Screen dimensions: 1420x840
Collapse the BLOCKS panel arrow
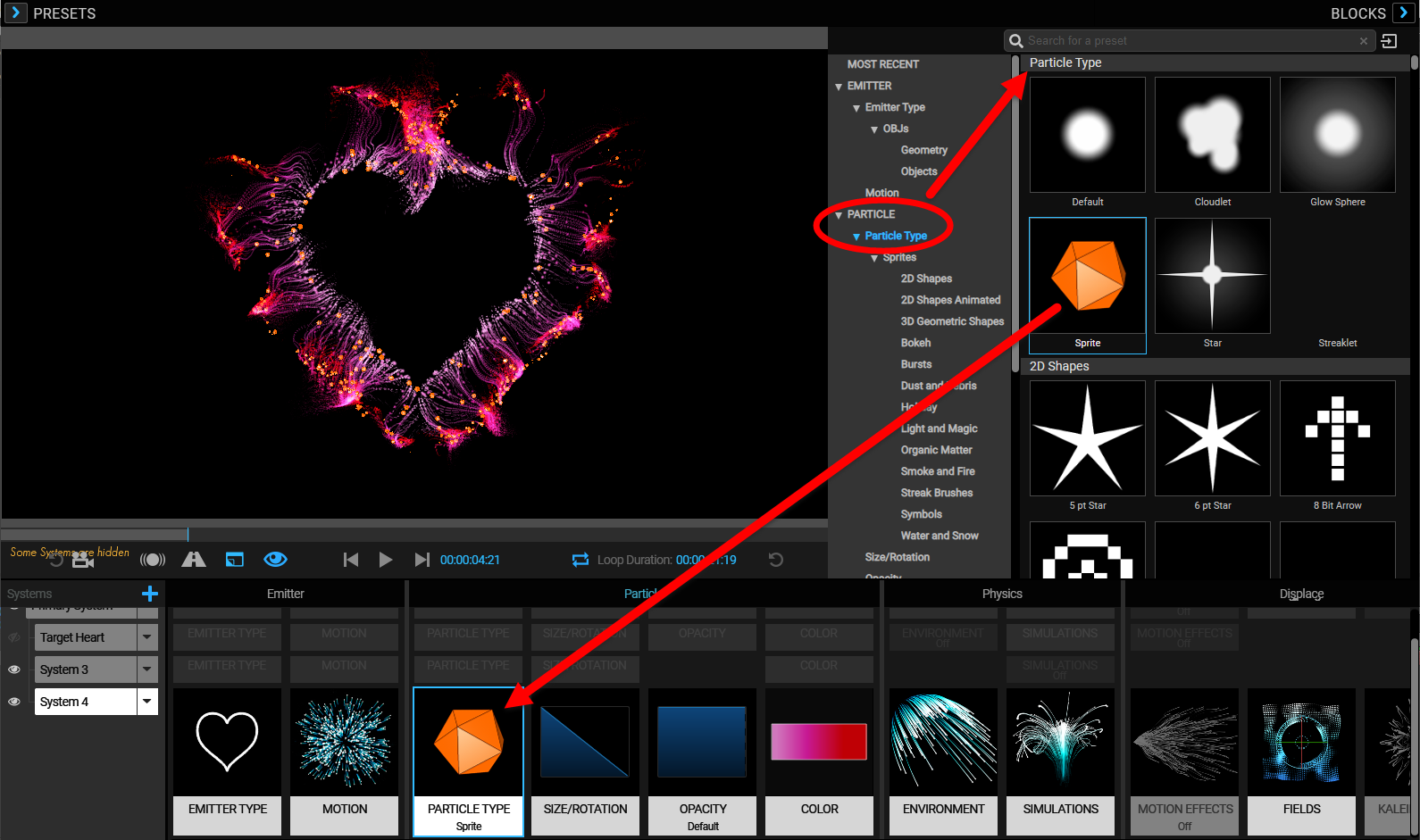[1405, 12]
